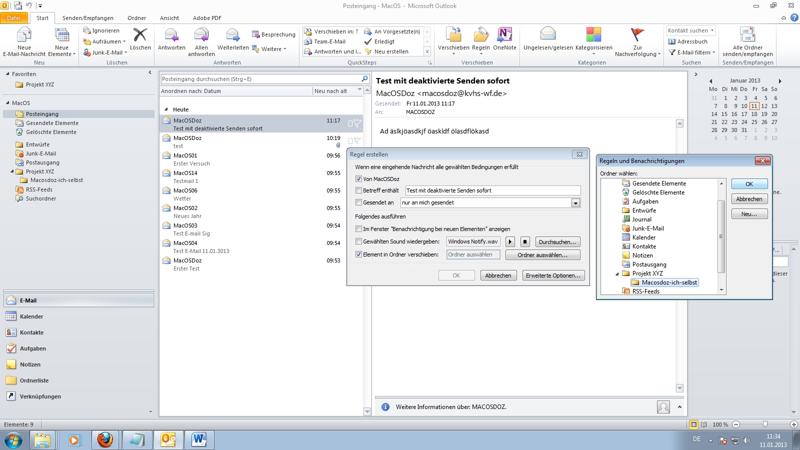Screen dimensions: 800x450
Task: Adjust the zoom slider in the status bar
Action: click(765, 424)
